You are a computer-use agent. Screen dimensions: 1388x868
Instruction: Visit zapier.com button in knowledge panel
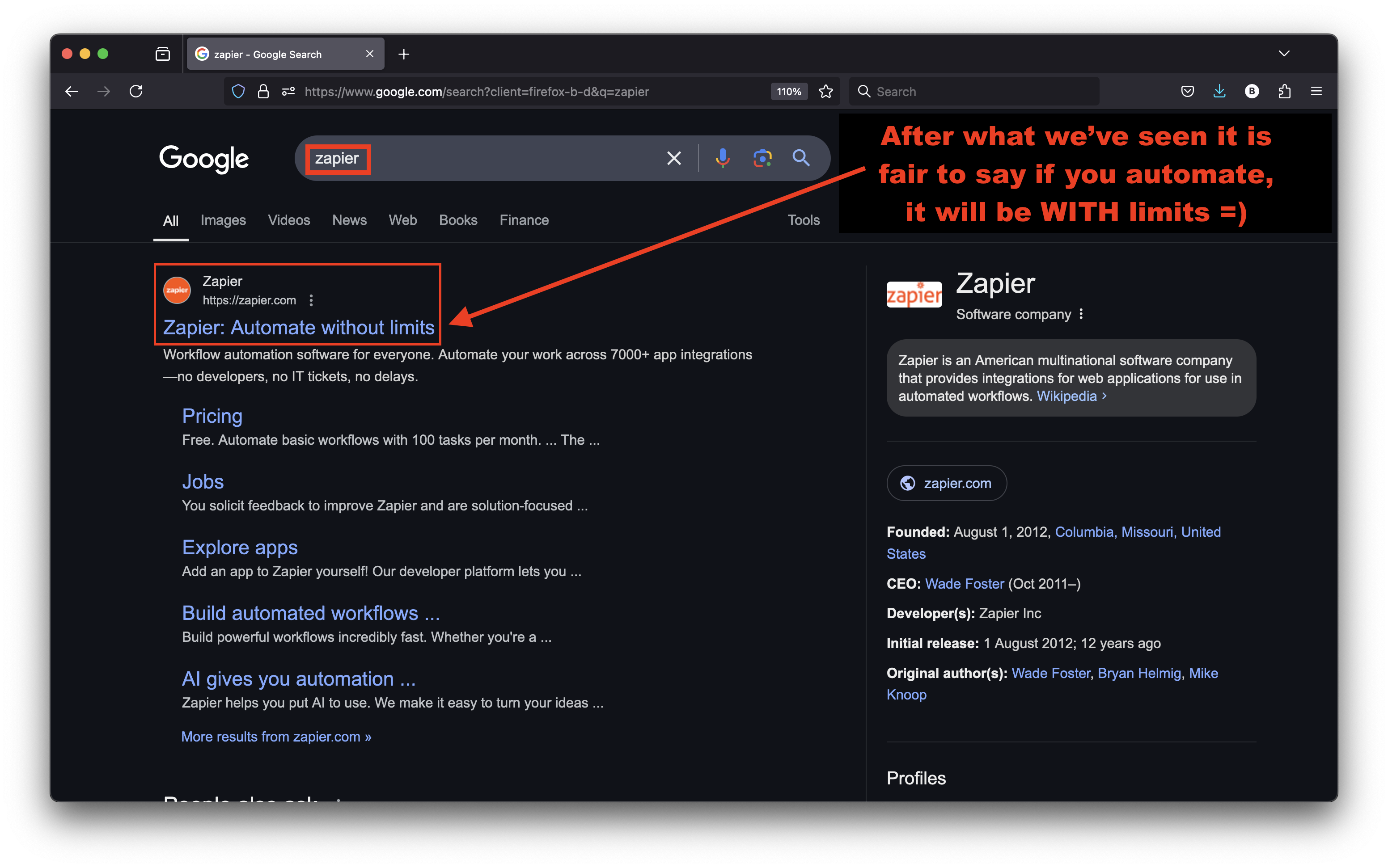point(946,483)
